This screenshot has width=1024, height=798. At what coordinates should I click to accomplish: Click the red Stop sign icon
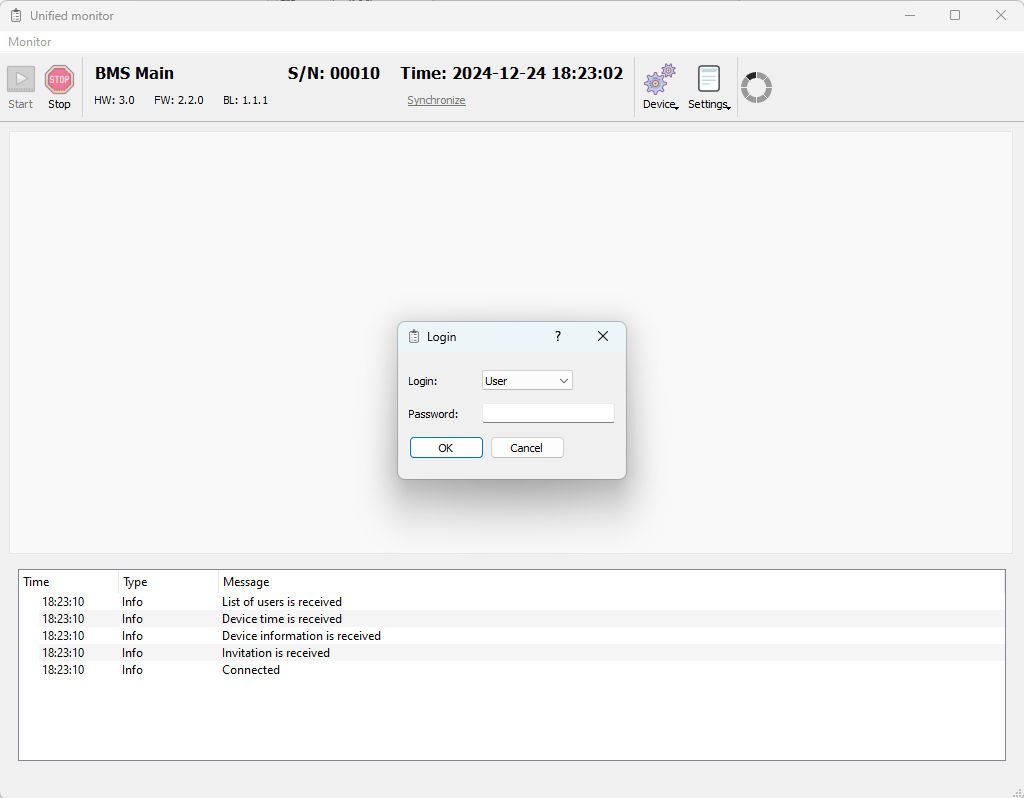point(59,80)
